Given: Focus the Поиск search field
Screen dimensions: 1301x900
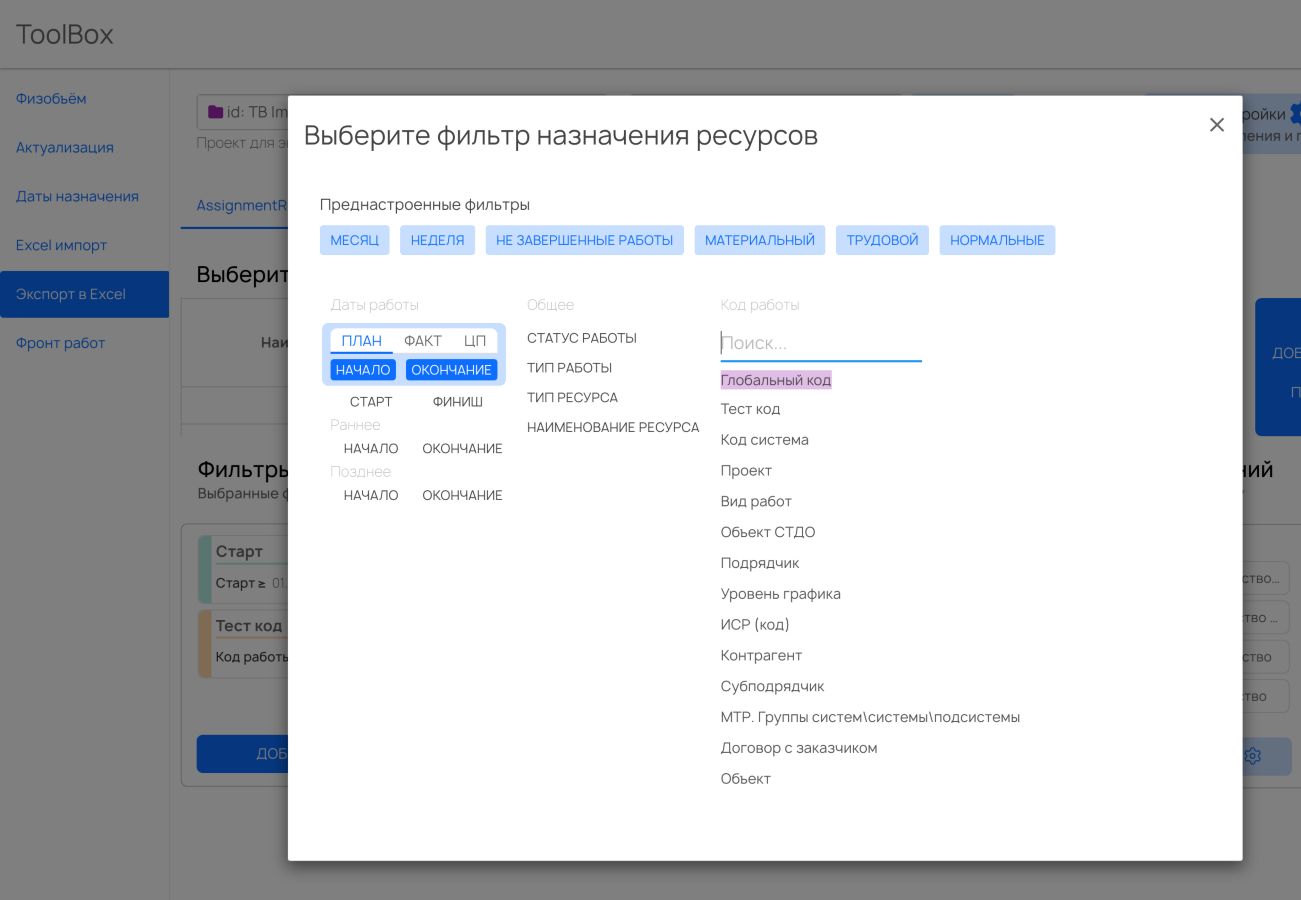Looking at the screenshot, I should click(x=821, y=343).
